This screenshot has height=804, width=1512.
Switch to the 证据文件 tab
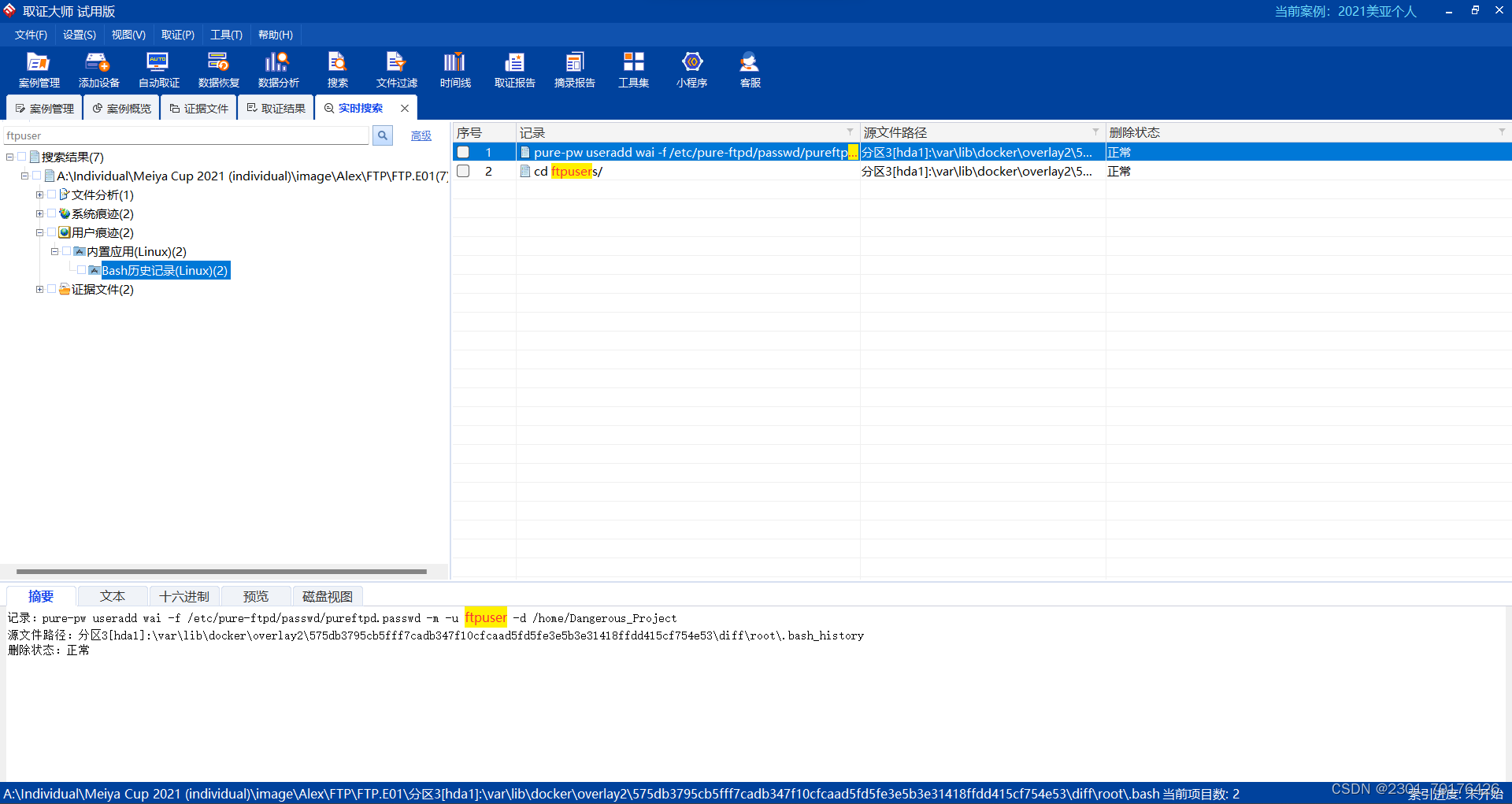coord(198,108)
